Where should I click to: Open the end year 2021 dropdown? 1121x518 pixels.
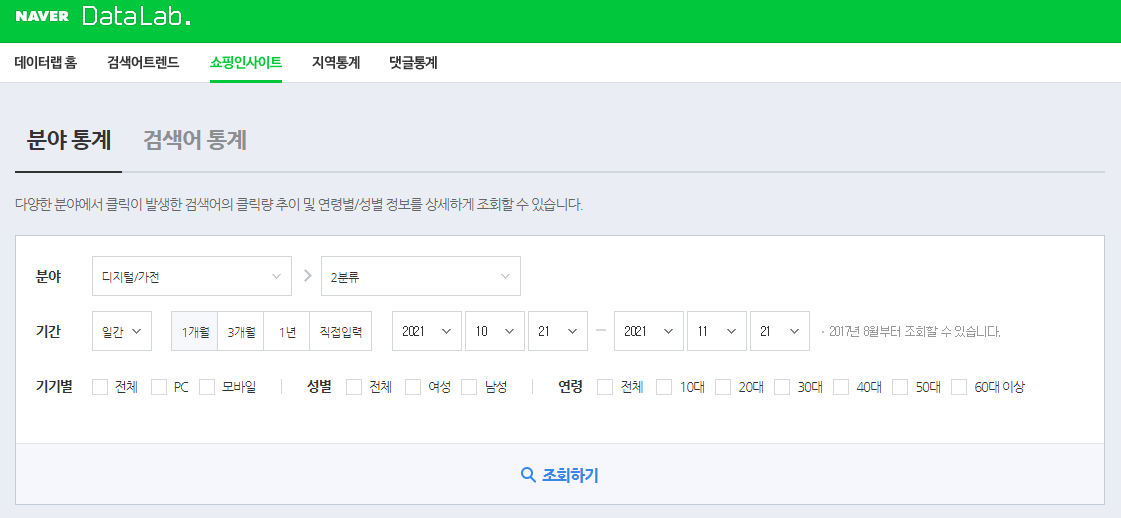click(x=648, y=331)
